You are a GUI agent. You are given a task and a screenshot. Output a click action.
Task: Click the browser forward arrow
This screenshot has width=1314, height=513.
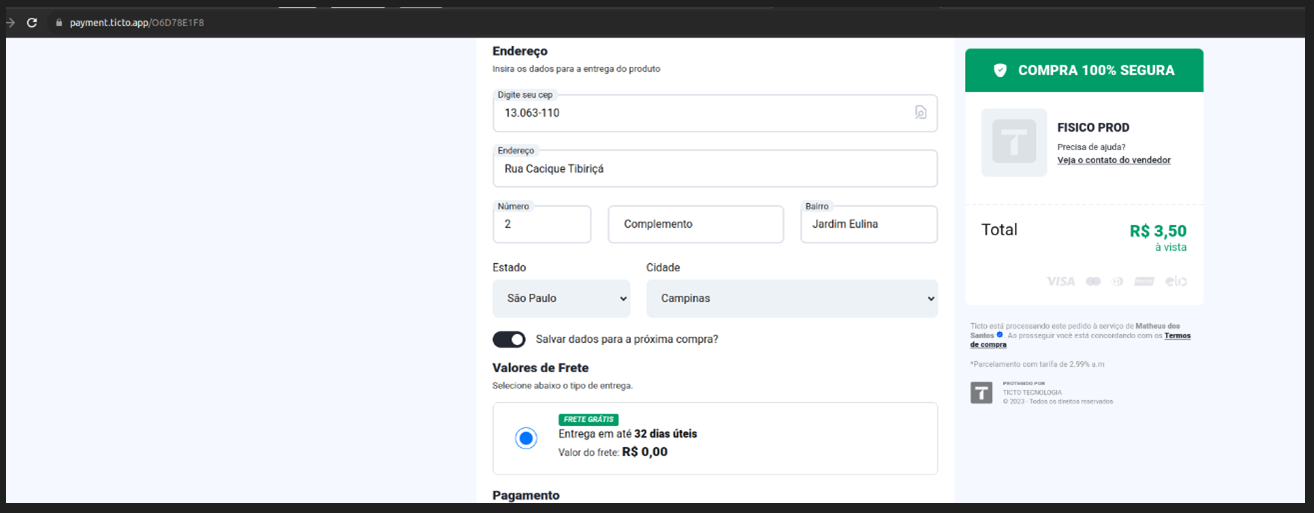click(x=10, y=22)
